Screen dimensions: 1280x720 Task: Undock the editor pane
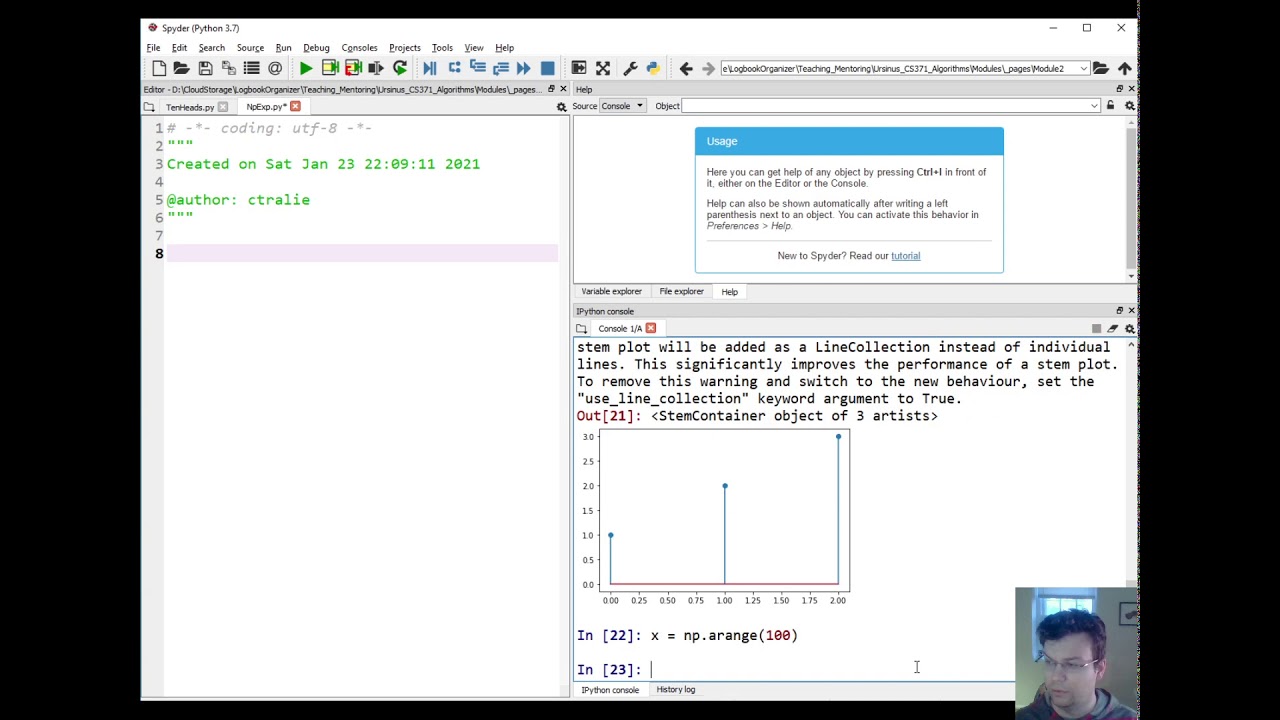550,89
